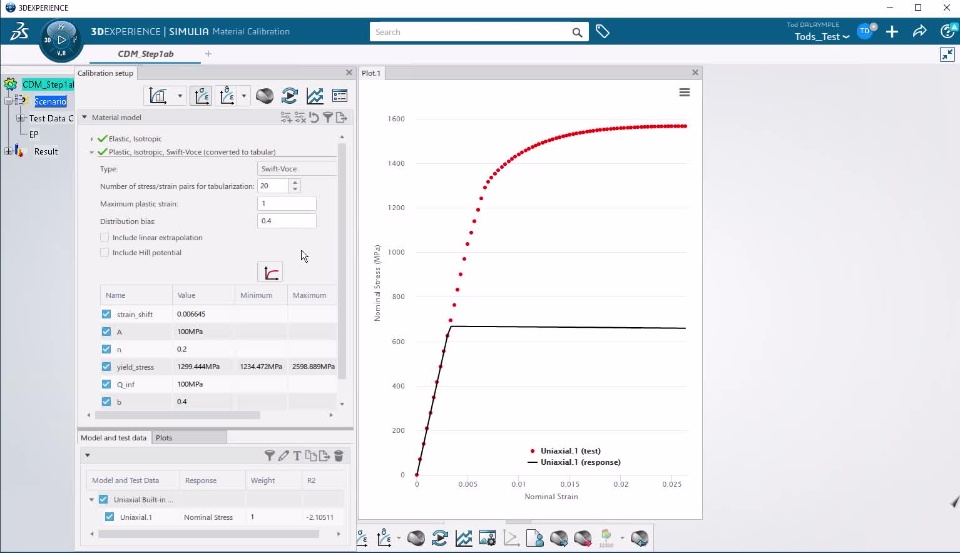The width and height of the screenshot is (960, 553).
Task: Select the Model and test data tab
Action: click(x=114, y=438)
